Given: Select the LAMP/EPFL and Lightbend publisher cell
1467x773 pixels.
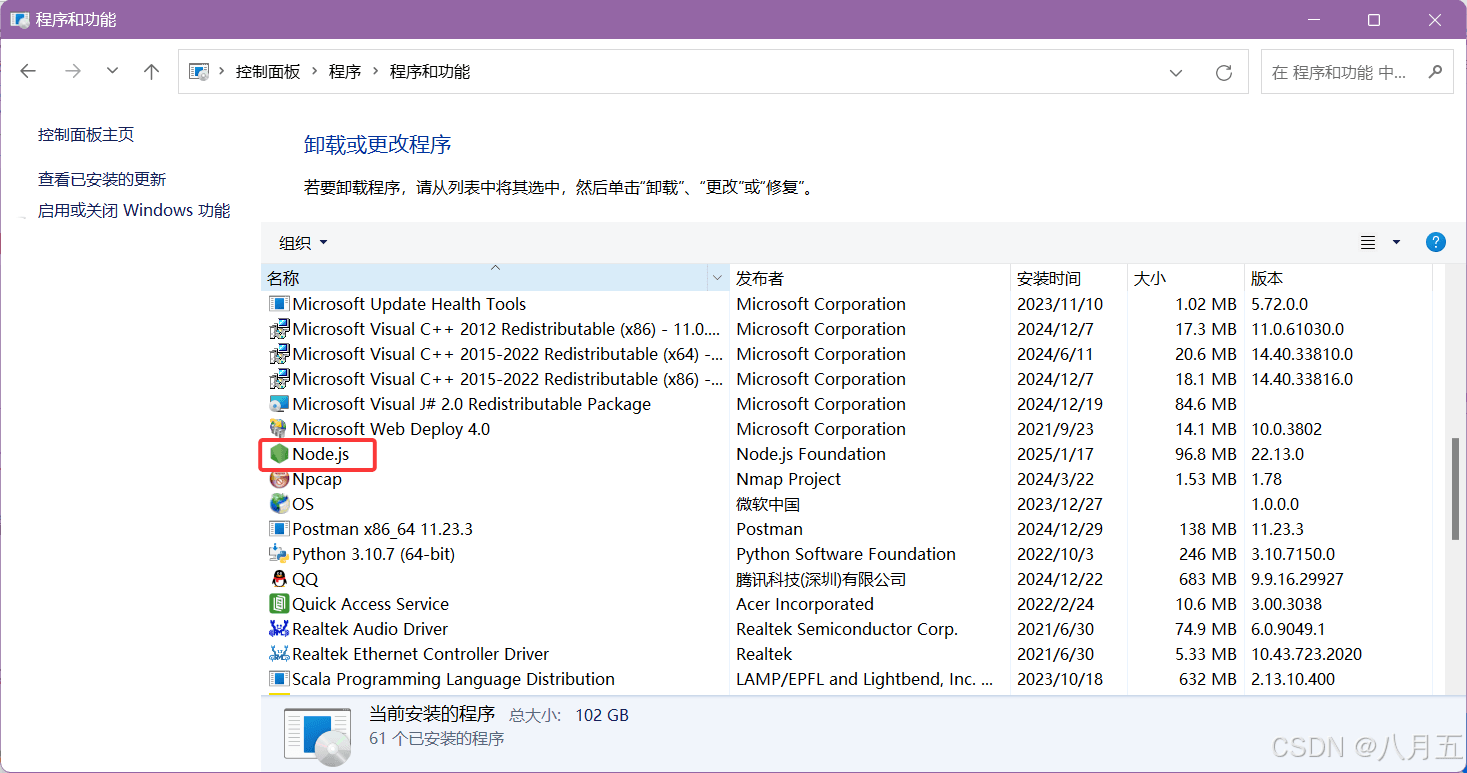Looking at the screenshot, I should point(865,679).
